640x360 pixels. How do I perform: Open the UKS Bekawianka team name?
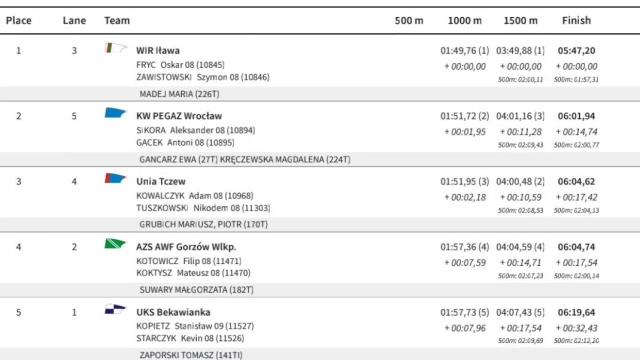pyautogui.click(x=173, y=312)
